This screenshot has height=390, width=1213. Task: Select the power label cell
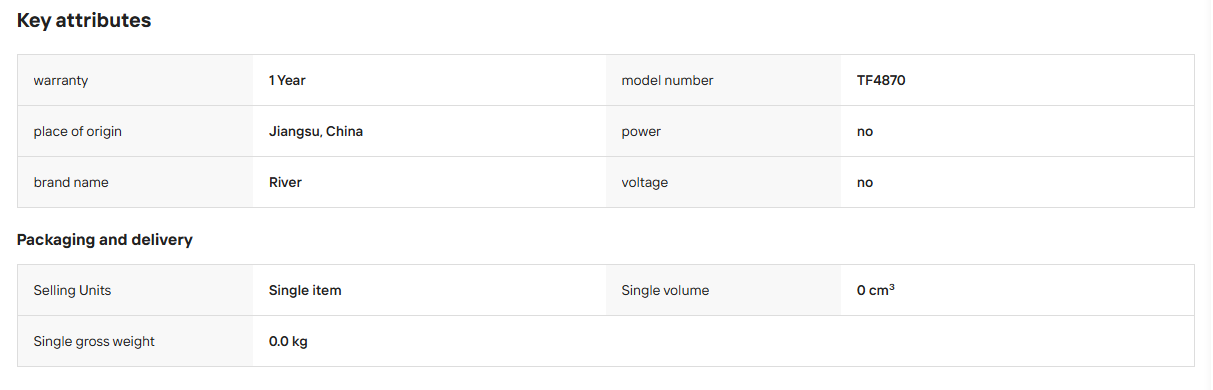(723, 131)
